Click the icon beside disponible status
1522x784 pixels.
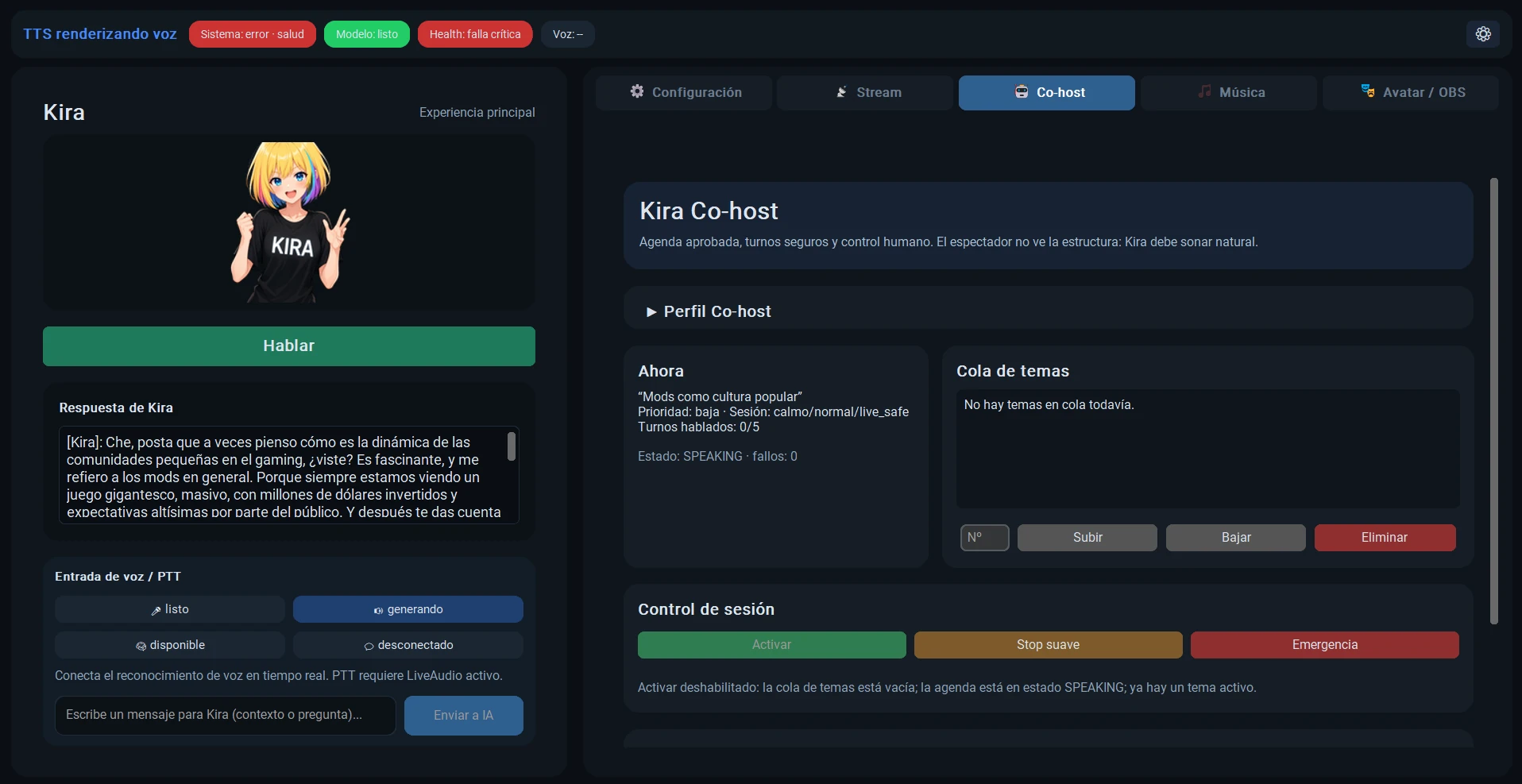pos(141,646)
